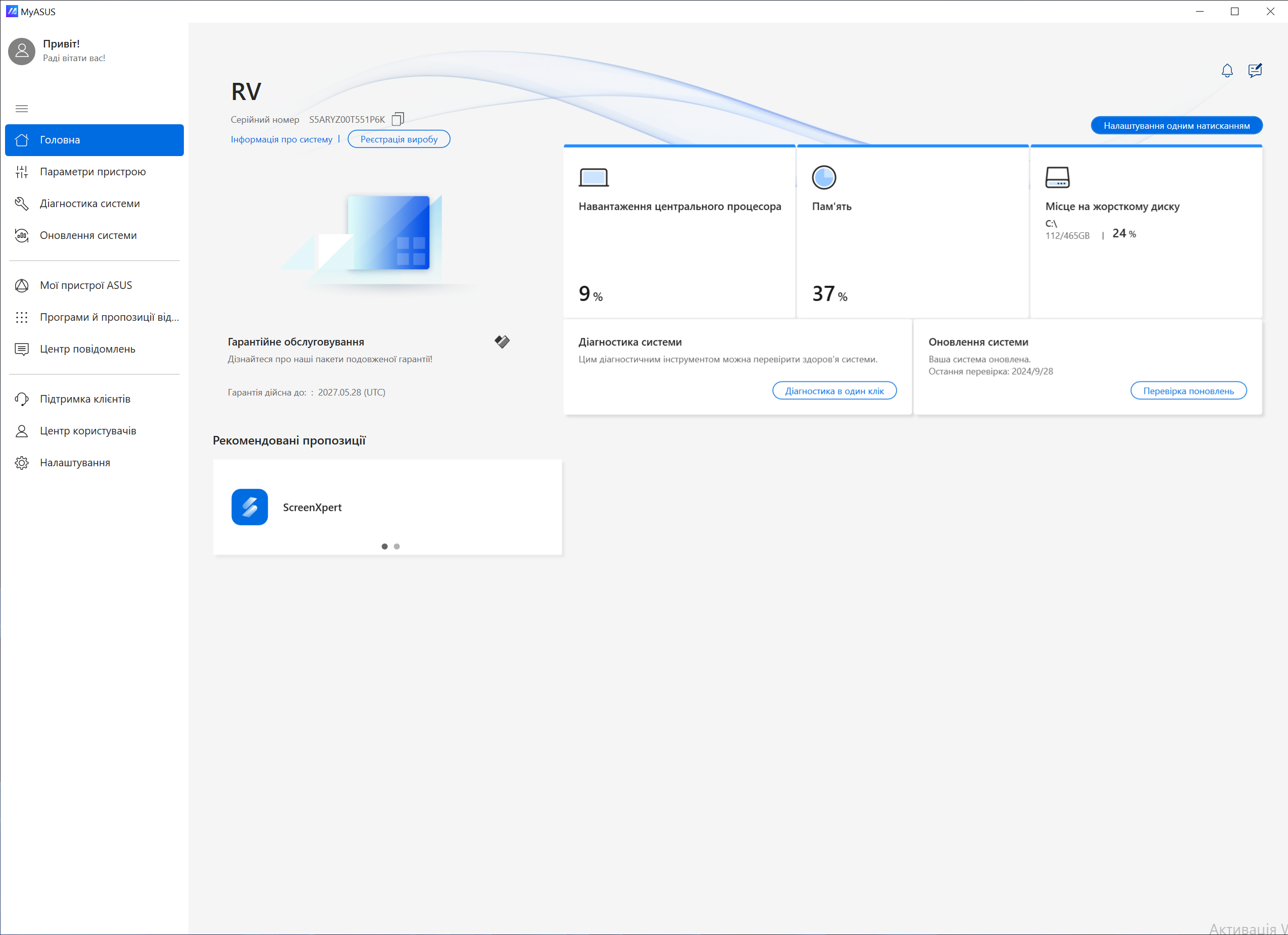The image size is (1288, 935).
Task: Open the feedback icon at top right
Action: [1255, 70]
